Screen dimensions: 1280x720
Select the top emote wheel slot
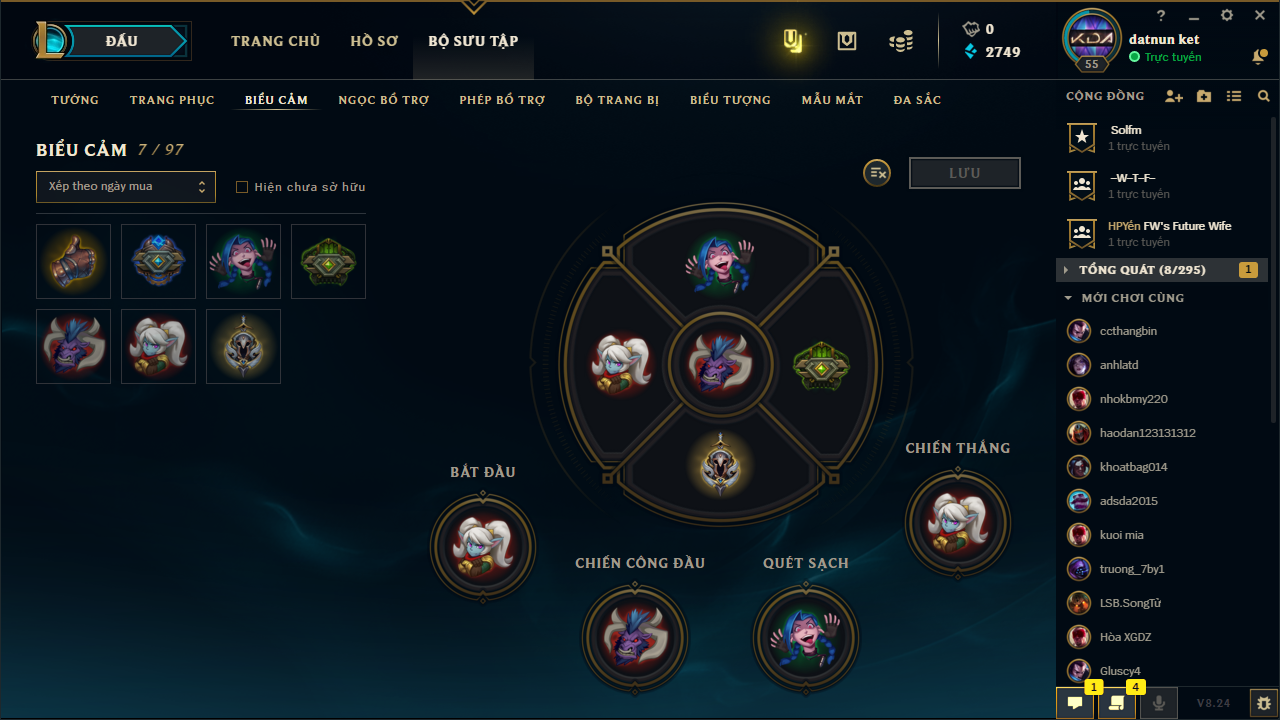coord(720,263)
